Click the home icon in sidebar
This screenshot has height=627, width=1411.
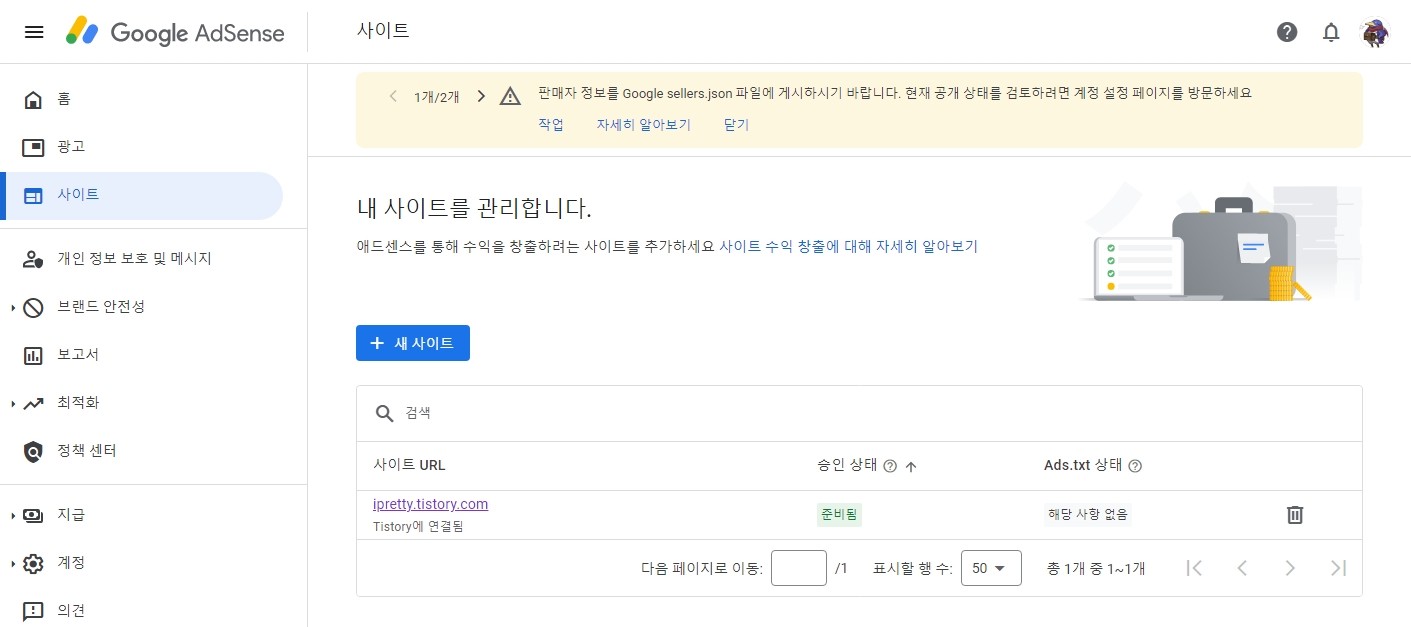coord(33,99)
